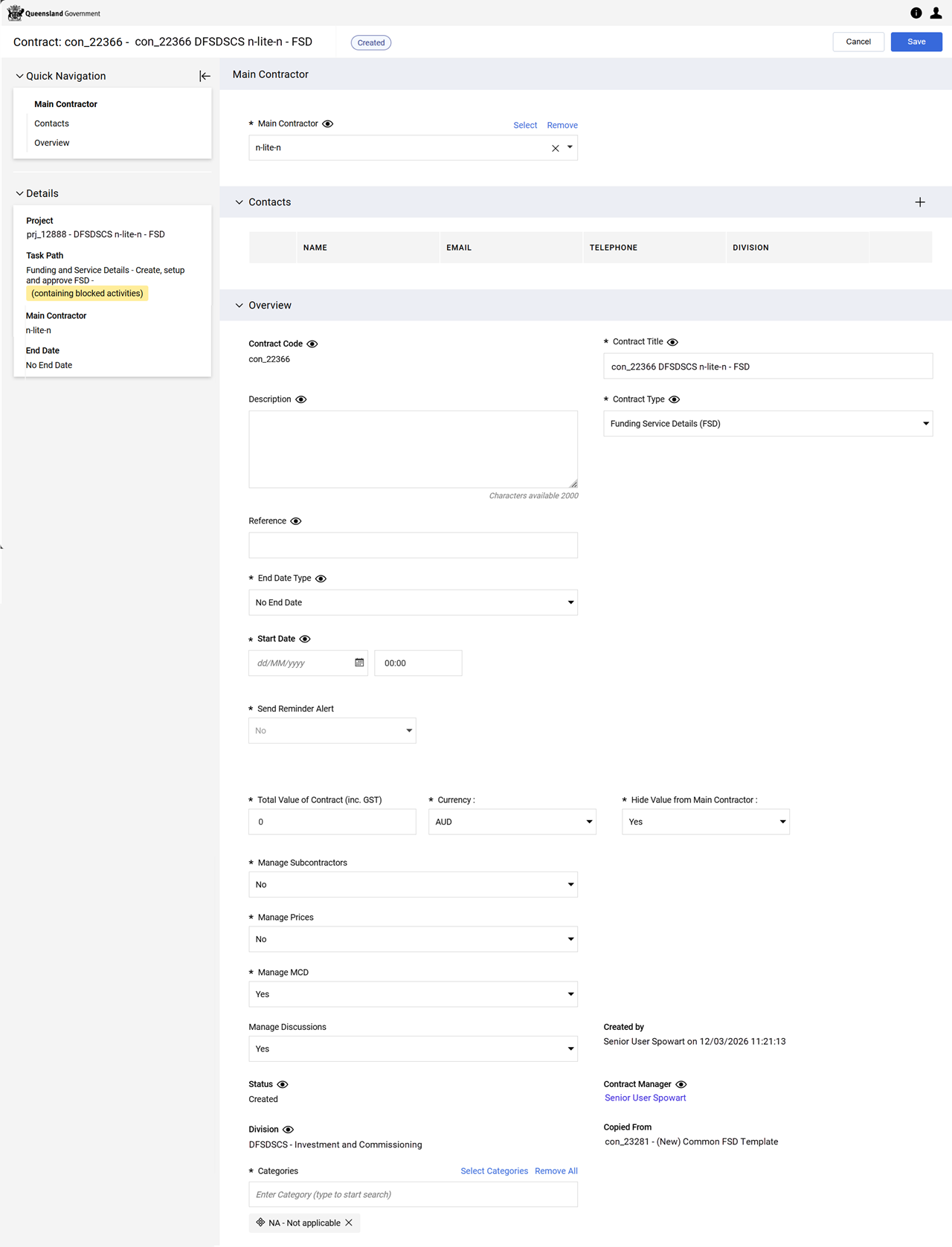
Task: Clear the n-lite-n main contractor selection
Action: 555,148
